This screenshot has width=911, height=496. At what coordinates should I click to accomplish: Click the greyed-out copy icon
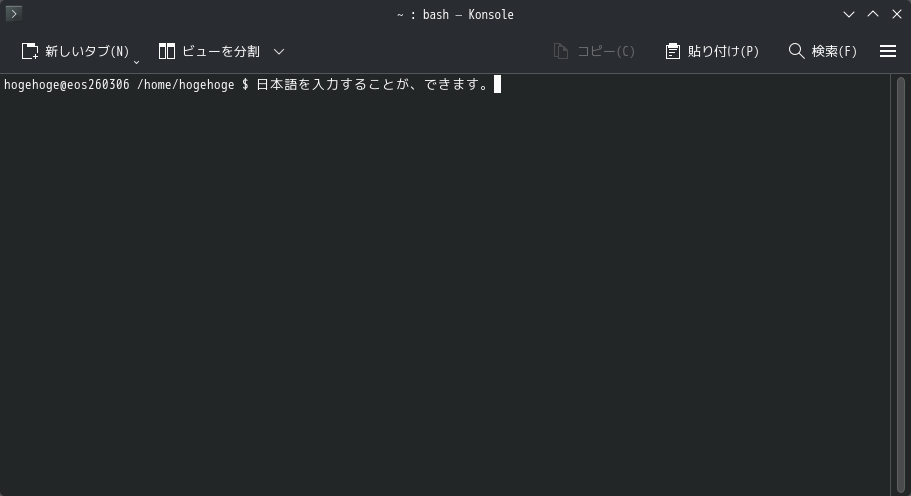(x=561, y=51)
